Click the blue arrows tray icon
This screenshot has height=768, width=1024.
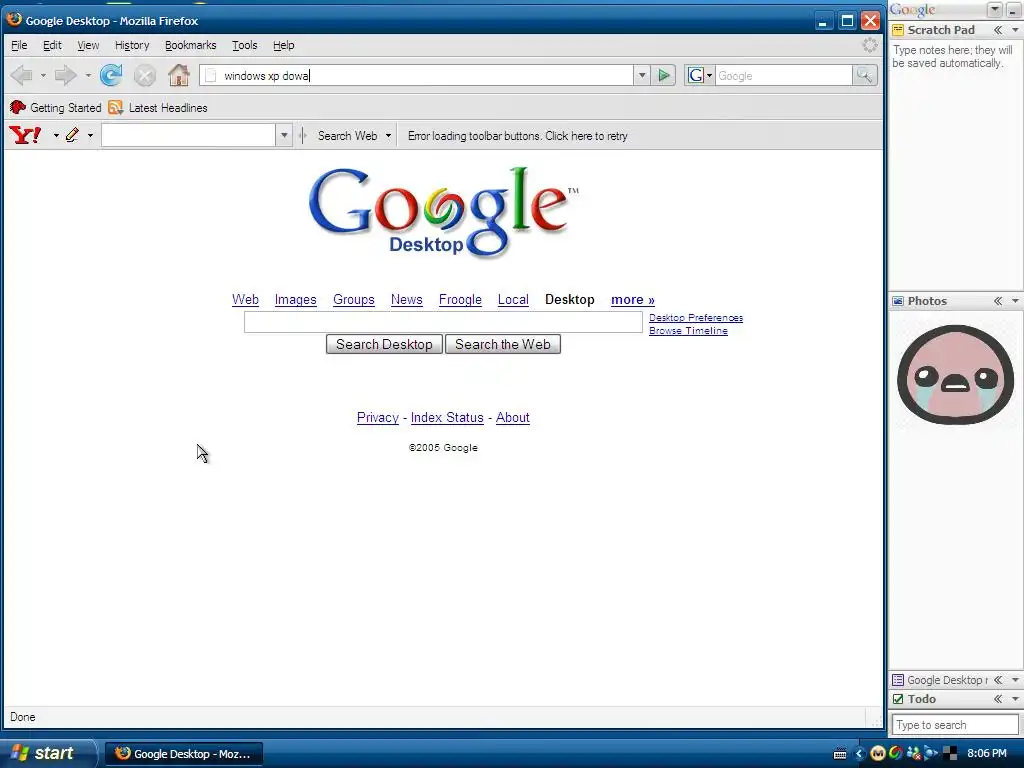tap(930, 754)
